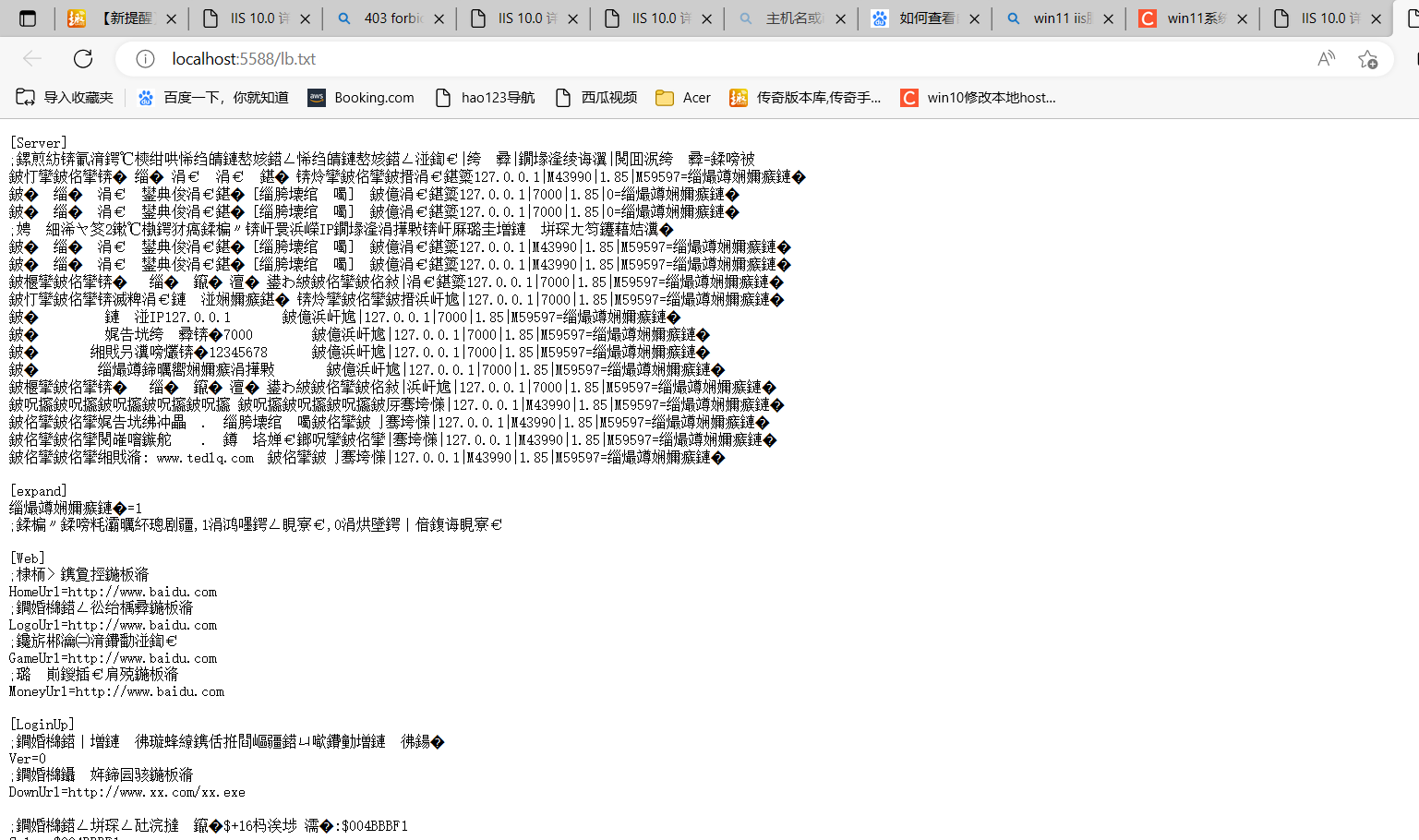Click the back navigation arrow

32,59
